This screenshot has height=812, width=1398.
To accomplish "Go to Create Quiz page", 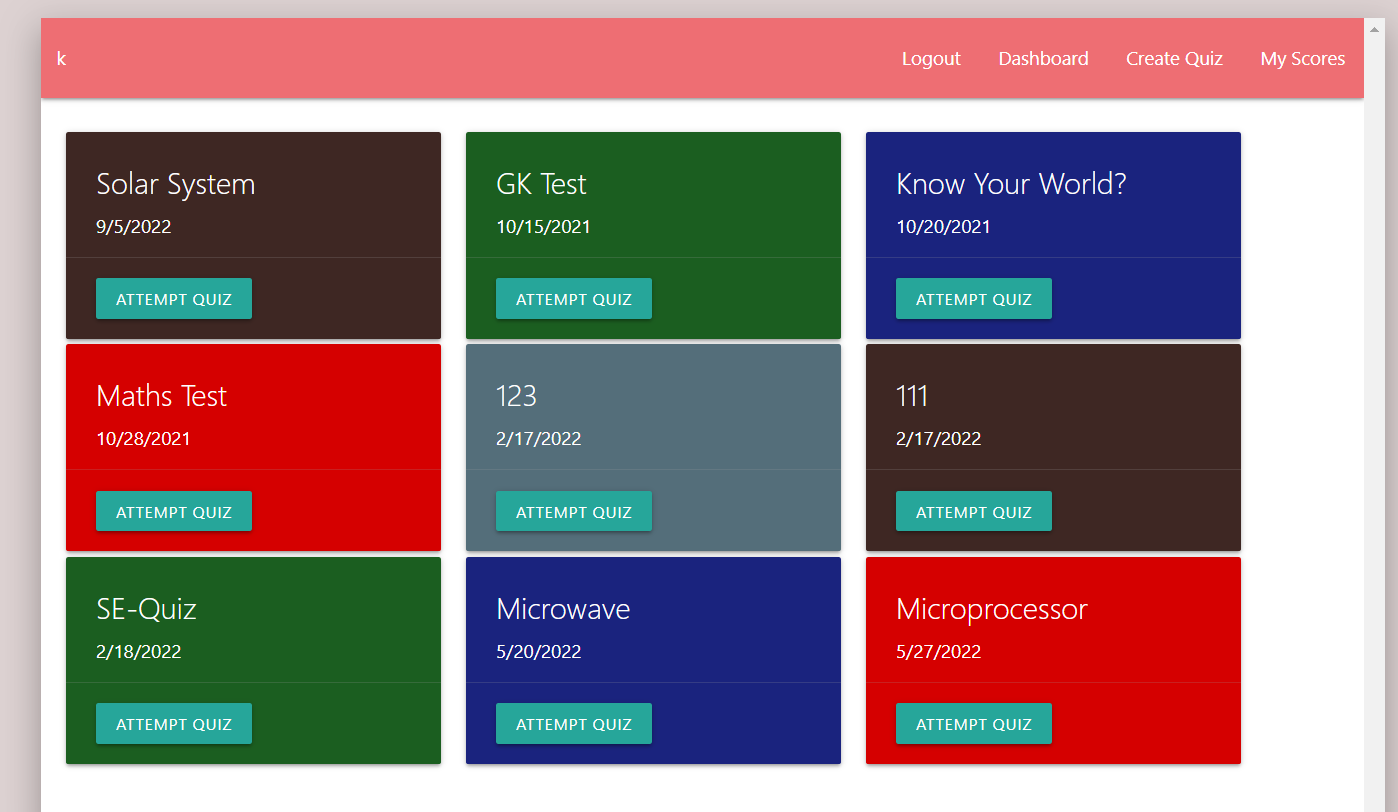I will tap(1174, 59).
